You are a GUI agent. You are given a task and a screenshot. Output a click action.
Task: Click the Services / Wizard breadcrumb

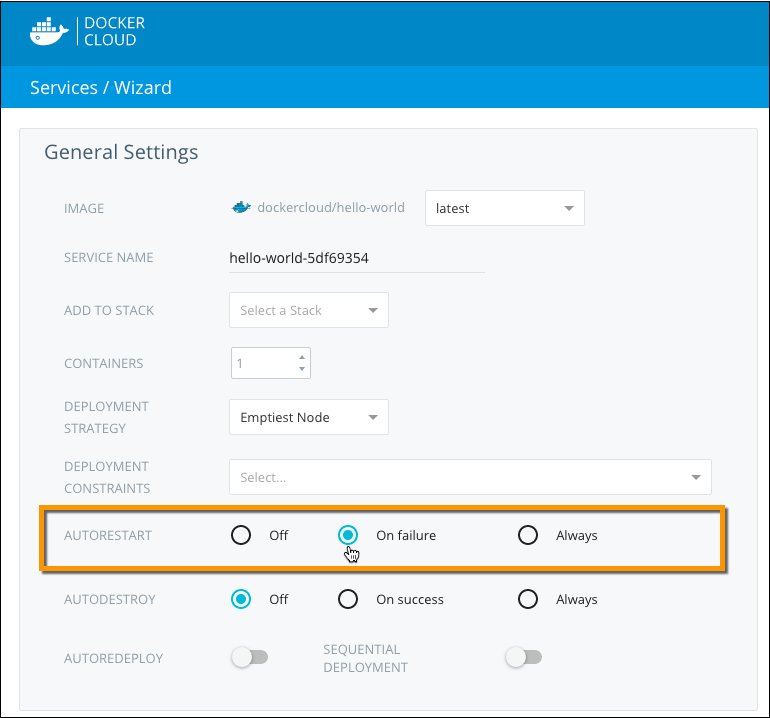[101, 88]
